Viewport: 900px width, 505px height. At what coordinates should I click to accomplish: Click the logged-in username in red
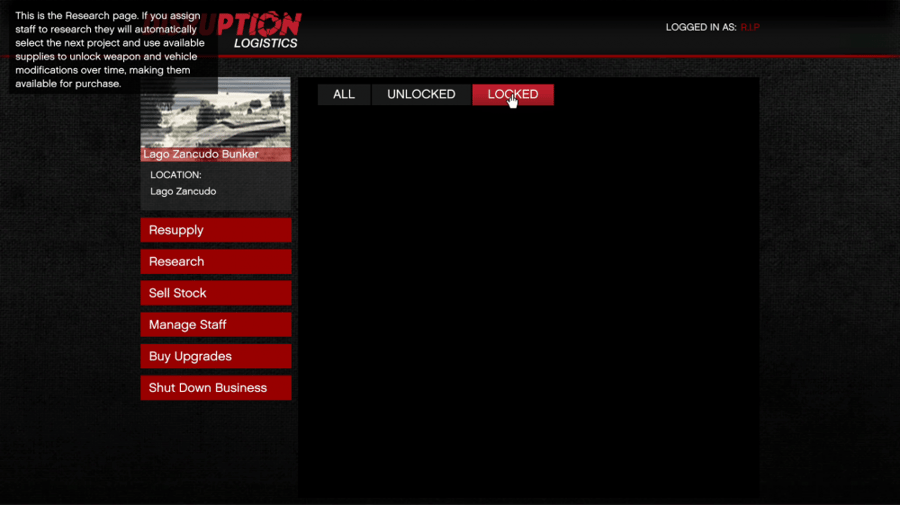(x=750, y=28)
